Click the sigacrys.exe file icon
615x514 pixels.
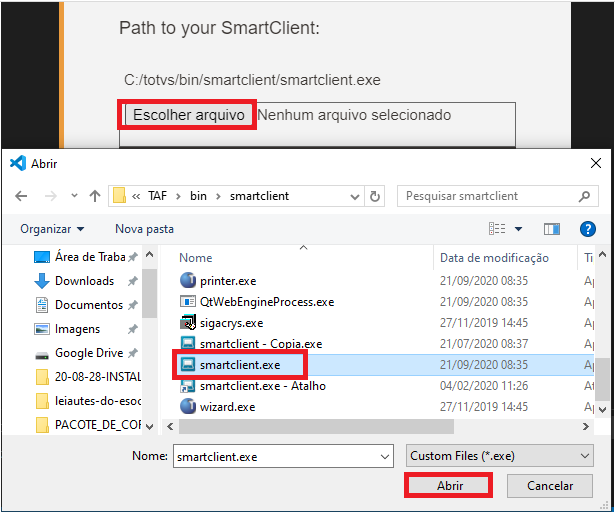click(x=188, y=323)
